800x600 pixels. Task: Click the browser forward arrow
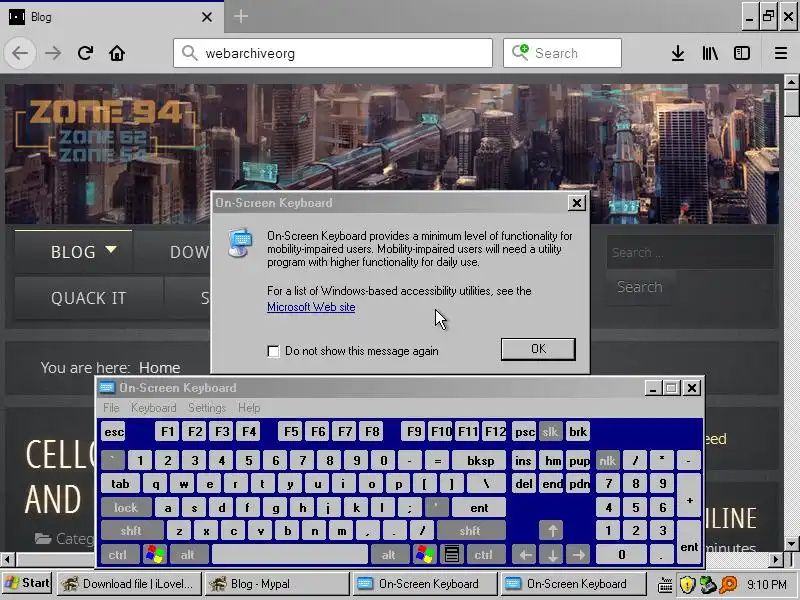(53, 53)
